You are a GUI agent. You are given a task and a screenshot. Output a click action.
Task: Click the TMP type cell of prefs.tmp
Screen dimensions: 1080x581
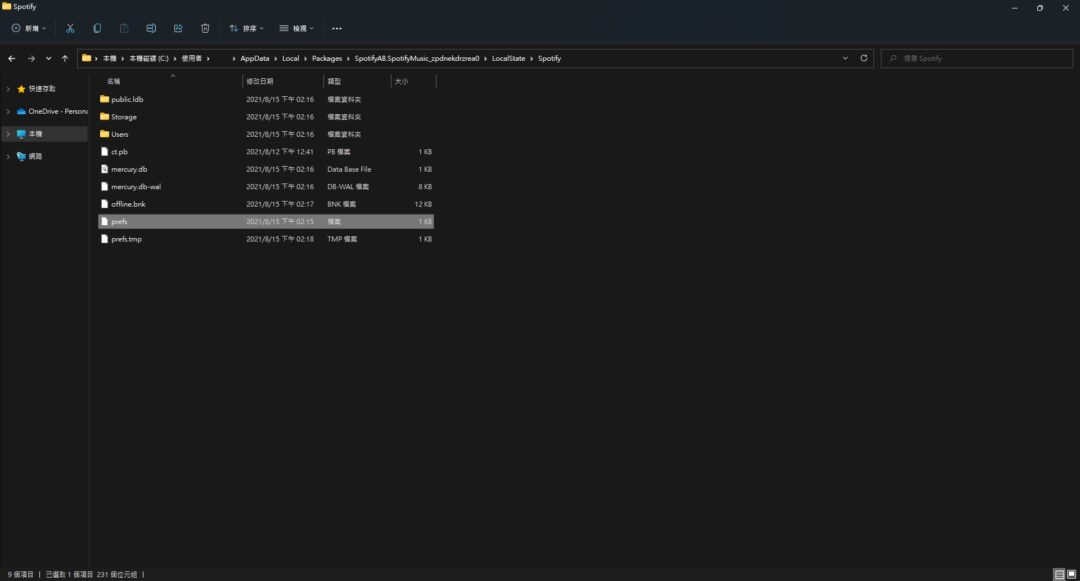342,239
